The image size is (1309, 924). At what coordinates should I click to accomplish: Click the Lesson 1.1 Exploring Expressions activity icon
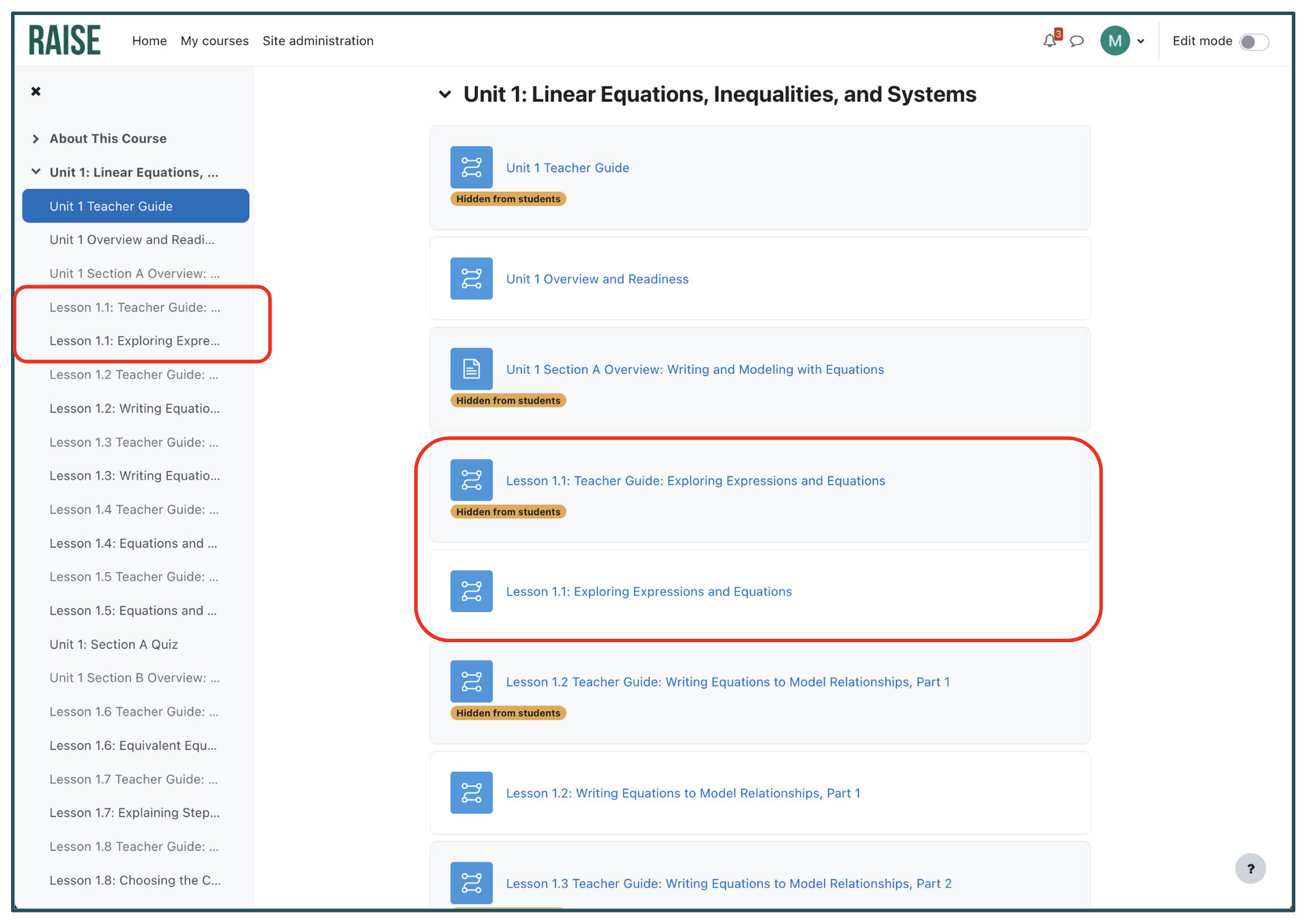(x=471, y=591)
